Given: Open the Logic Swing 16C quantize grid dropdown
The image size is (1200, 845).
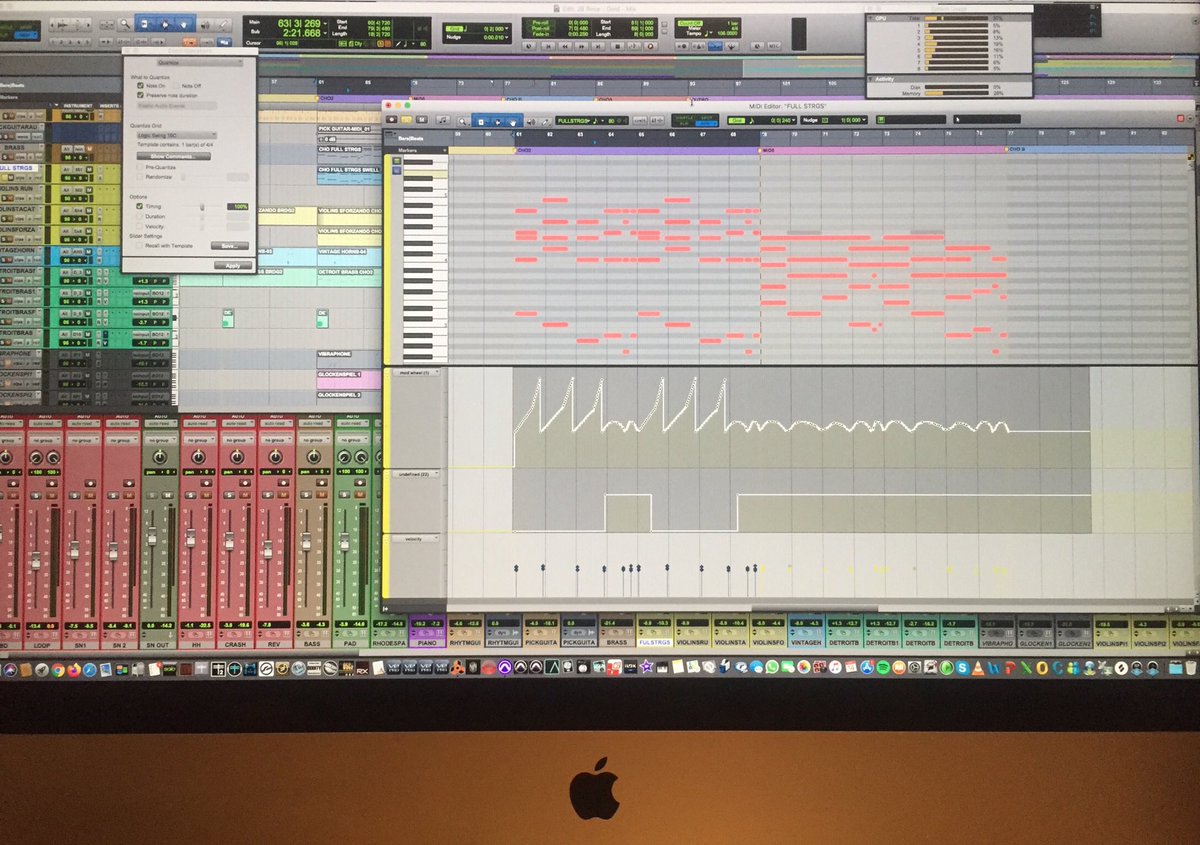Looking at the screenshot, I should 176,134.
